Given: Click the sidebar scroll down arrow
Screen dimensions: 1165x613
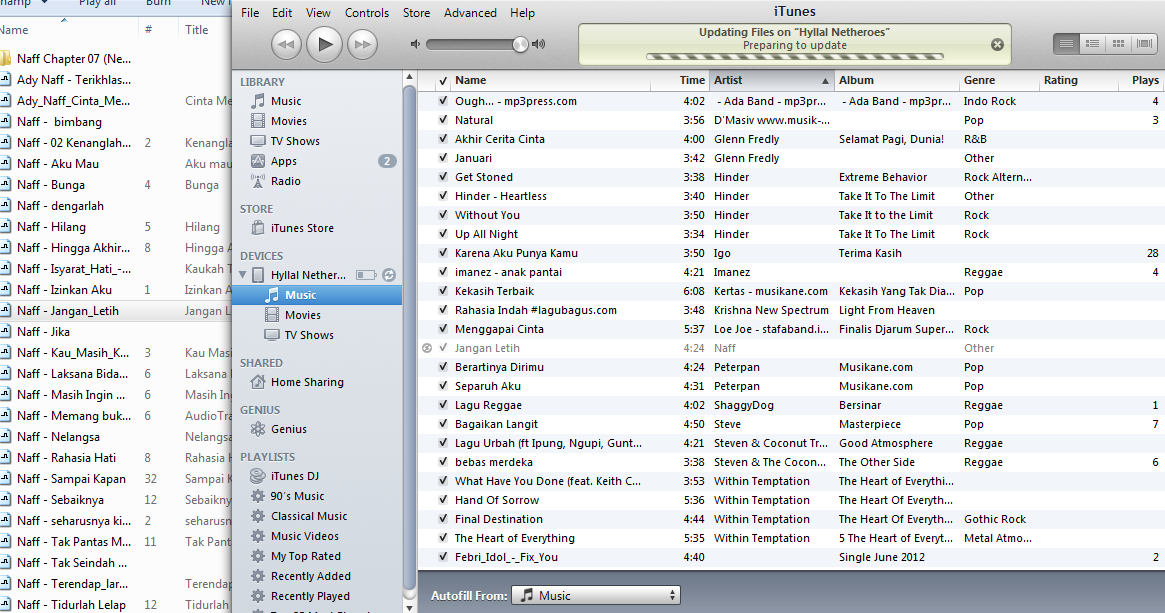Looking at the screenshot, I should [409, 607].
